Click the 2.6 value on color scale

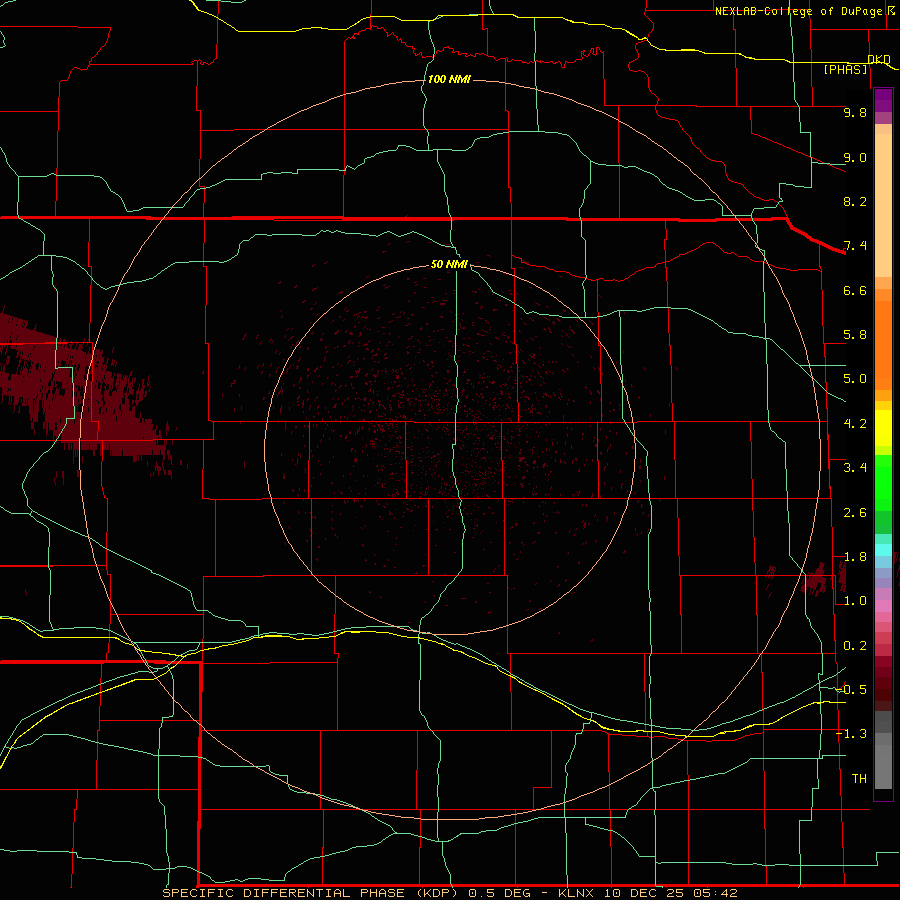coord(855,513)
